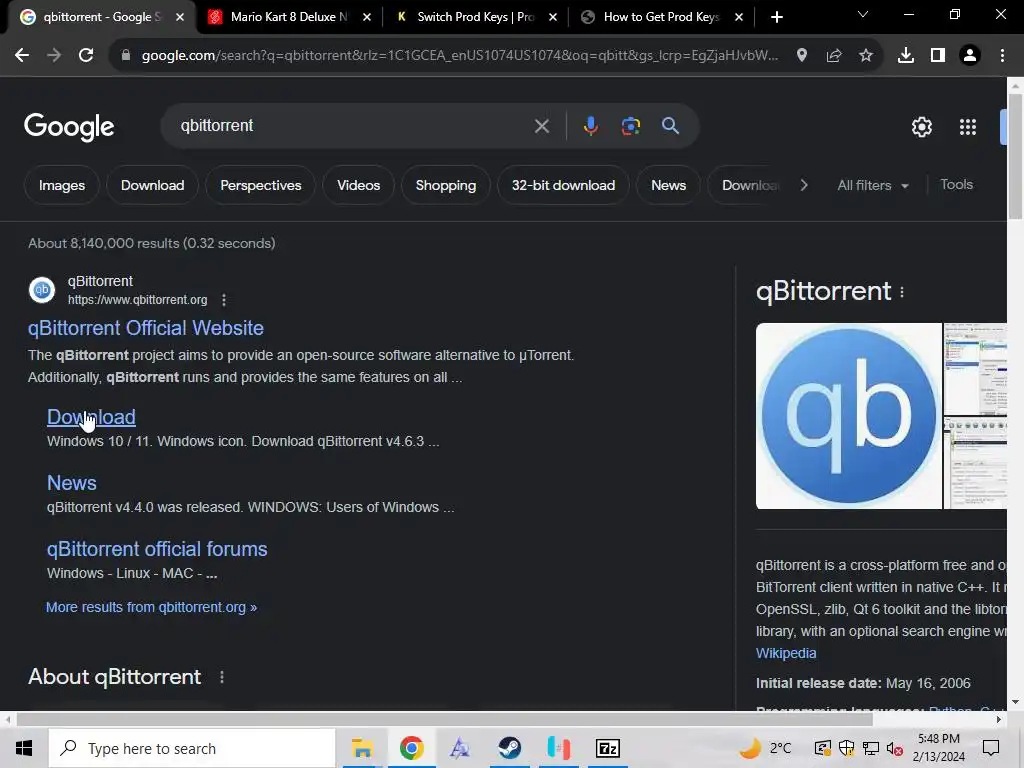Open the Tools button
The height and width of the screenshot is (768, 1024).
pos(956,185)
